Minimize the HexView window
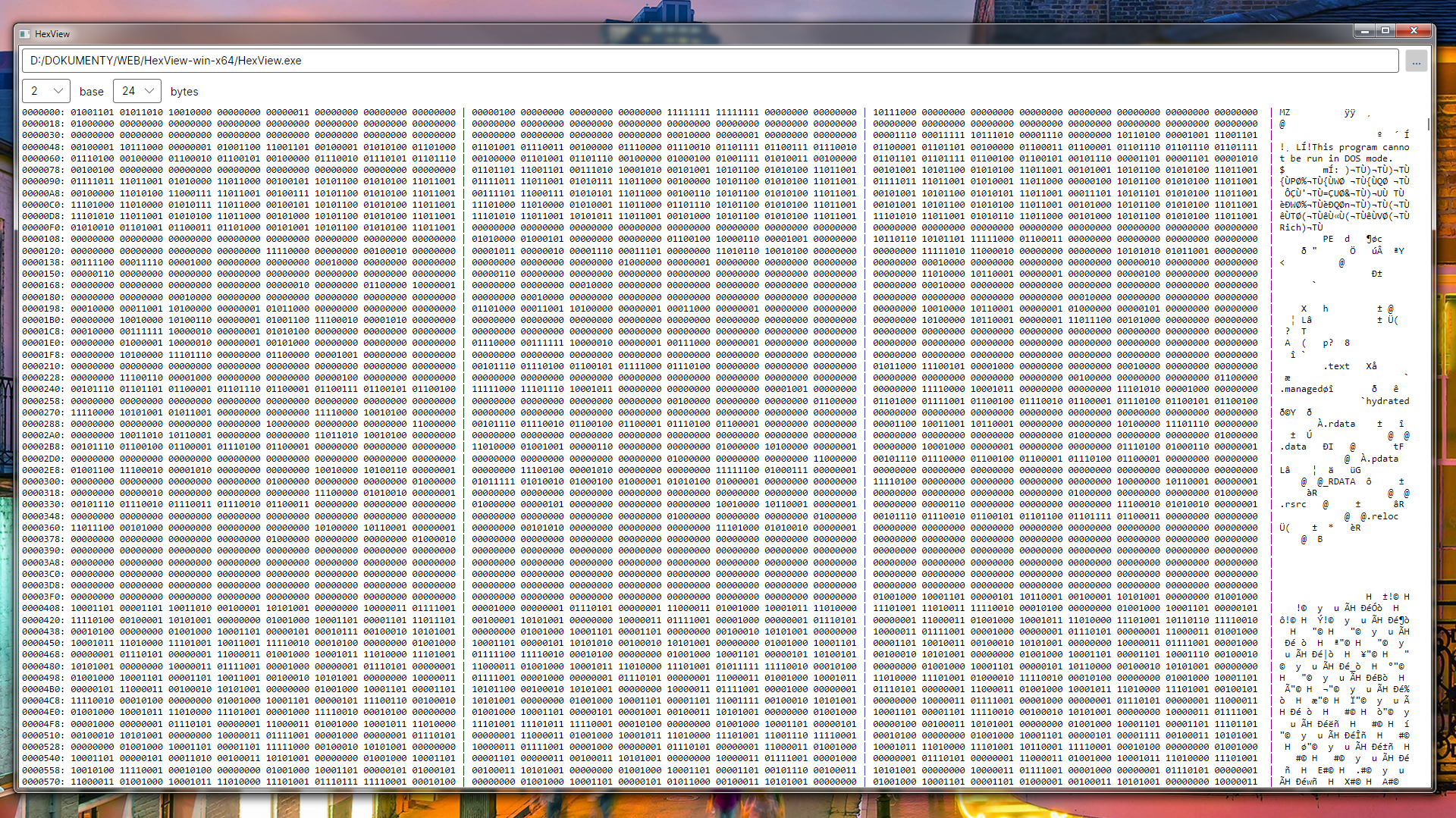This screenshot has width=1456, height=818. (x=1366, y=30)
